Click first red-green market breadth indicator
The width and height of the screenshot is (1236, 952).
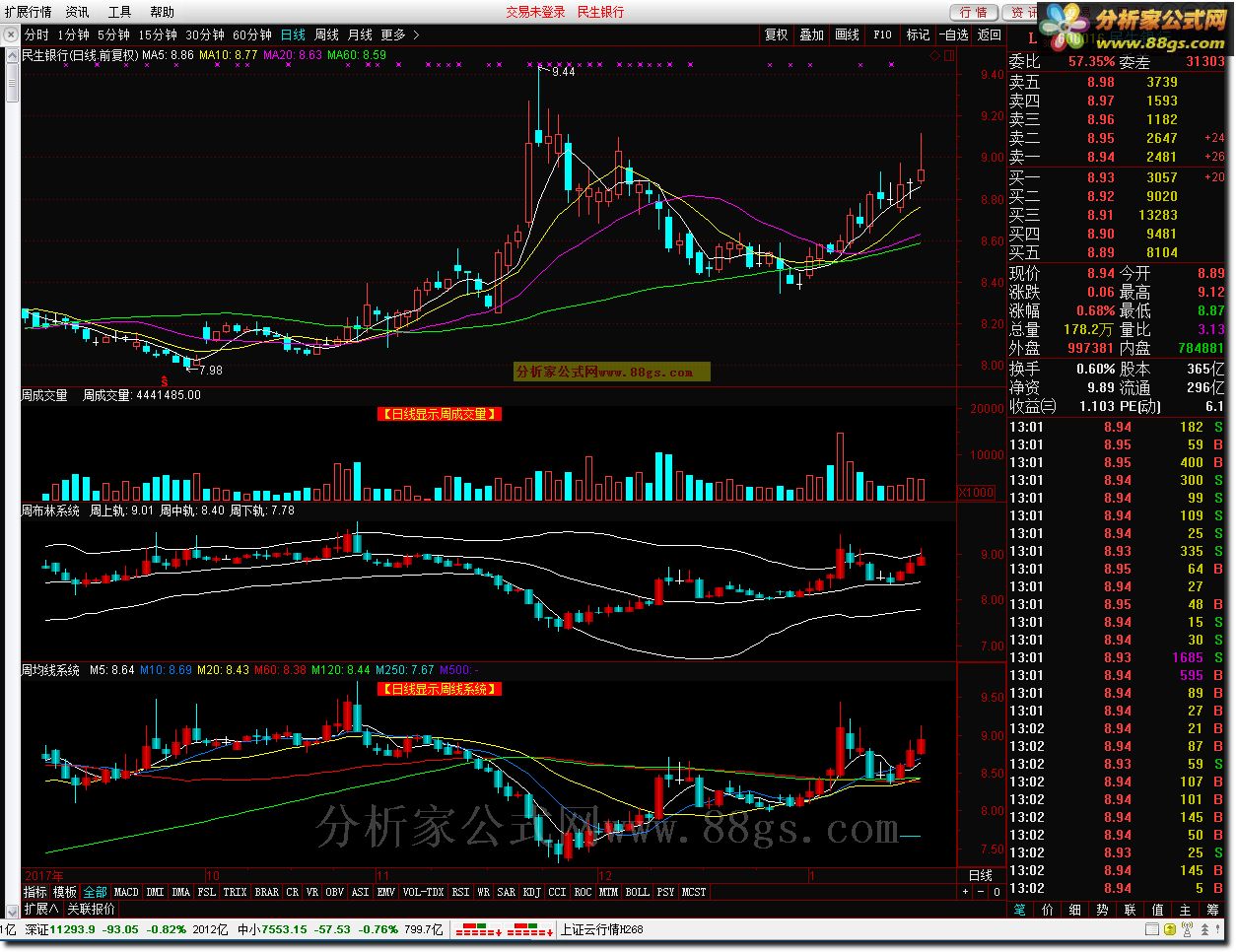pos(479,929)
